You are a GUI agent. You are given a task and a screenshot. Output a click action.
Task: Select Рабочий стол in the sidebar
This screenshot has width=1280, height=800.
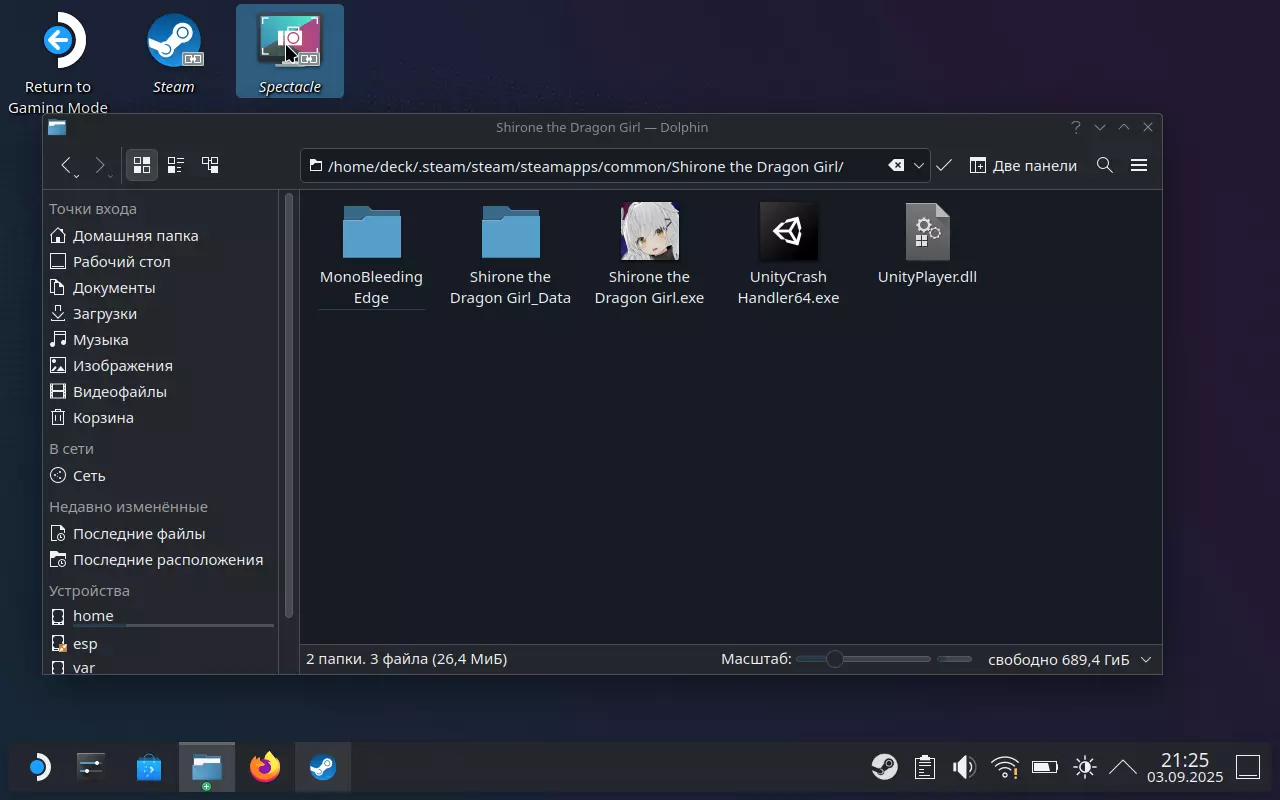tap(161, 262)
